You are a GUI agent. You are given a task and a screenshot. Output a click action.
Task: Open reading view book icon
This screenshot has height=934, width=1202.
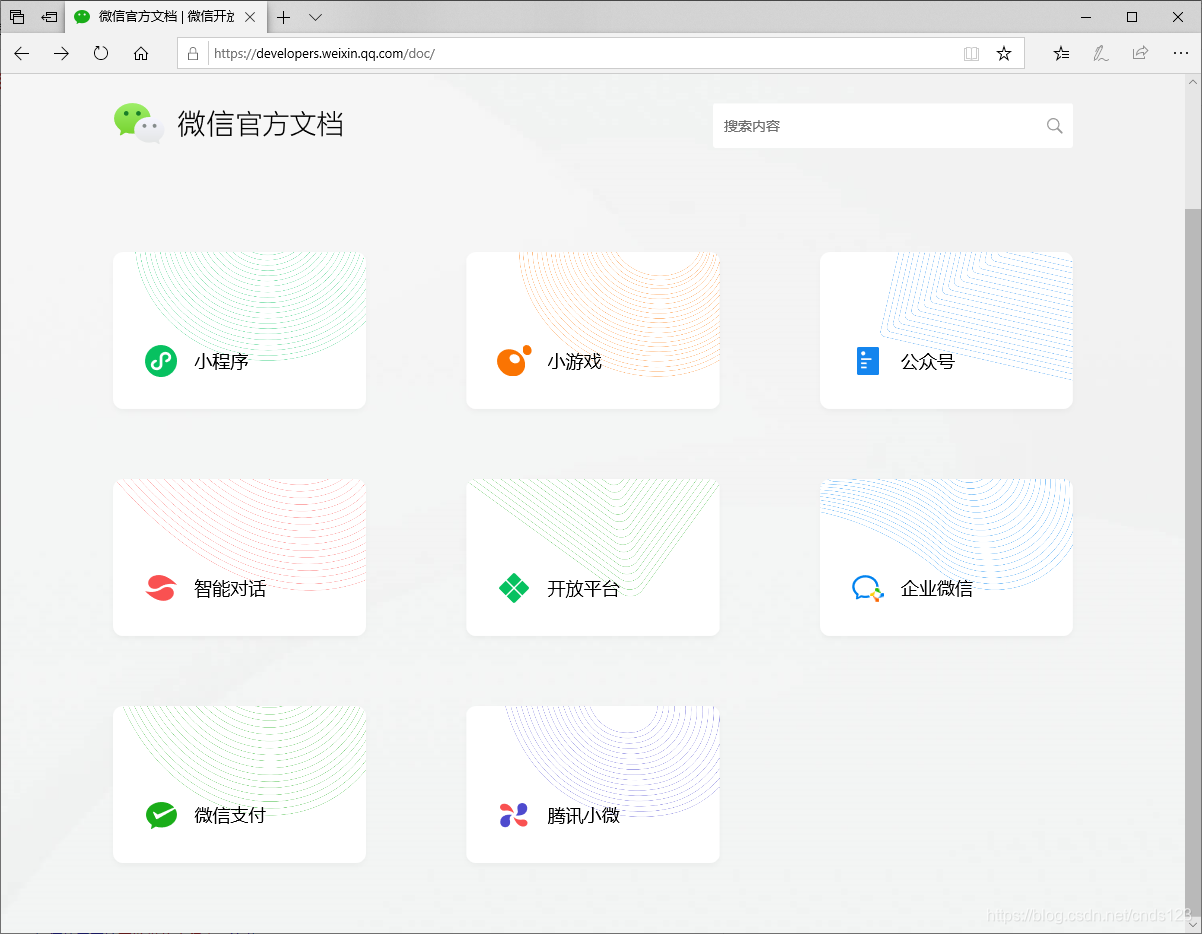[x=971, y=54]
